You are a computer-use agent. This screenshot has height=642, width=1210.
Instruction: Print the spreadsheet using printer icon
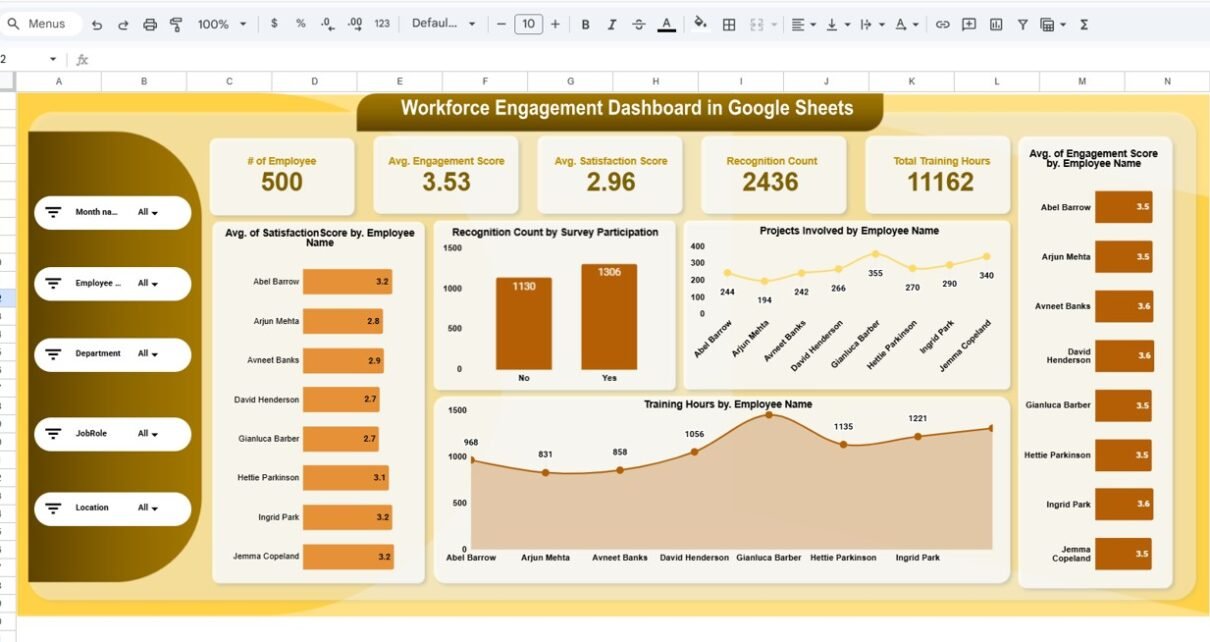[150, 24]
